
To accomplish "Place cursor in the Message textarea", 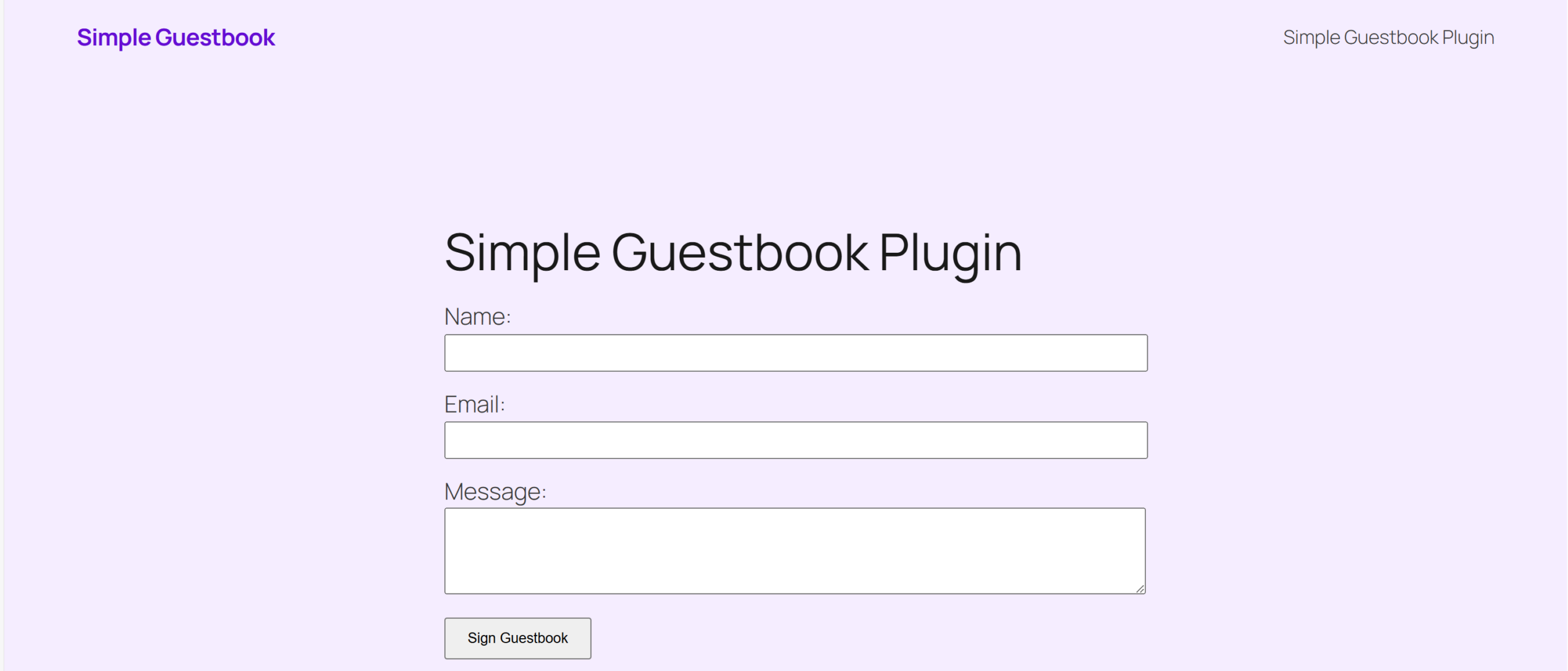I will (795, 551).
